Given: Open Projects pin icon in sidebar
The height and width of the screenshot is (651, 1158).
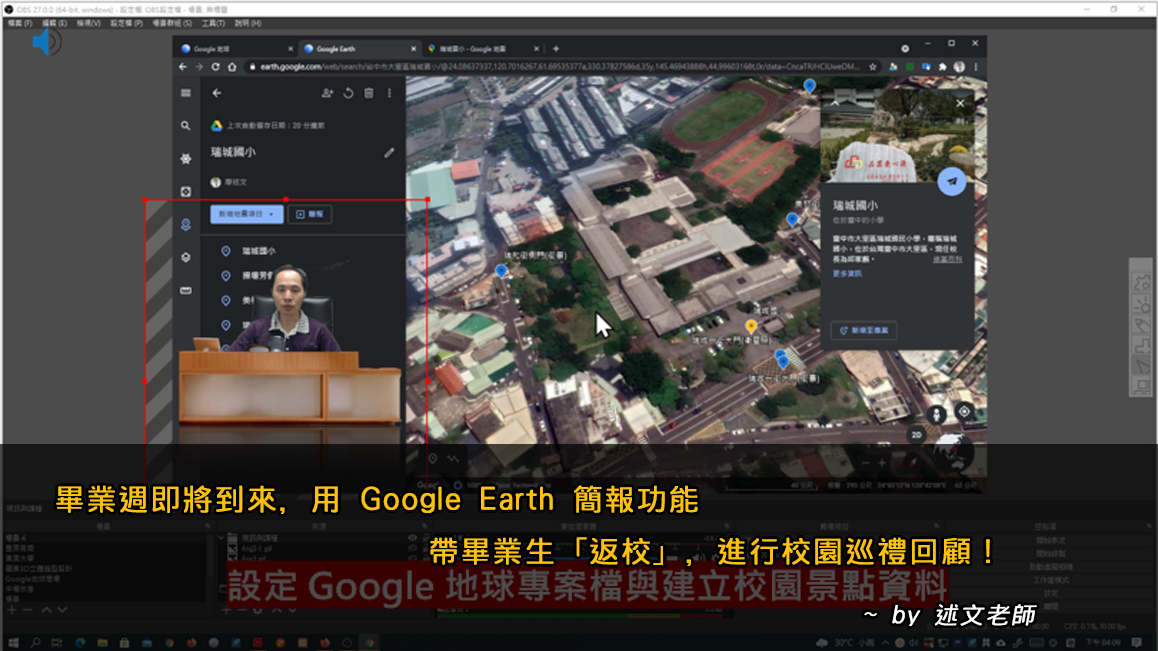Looking at the screenshot, I should tap(185, 224).
